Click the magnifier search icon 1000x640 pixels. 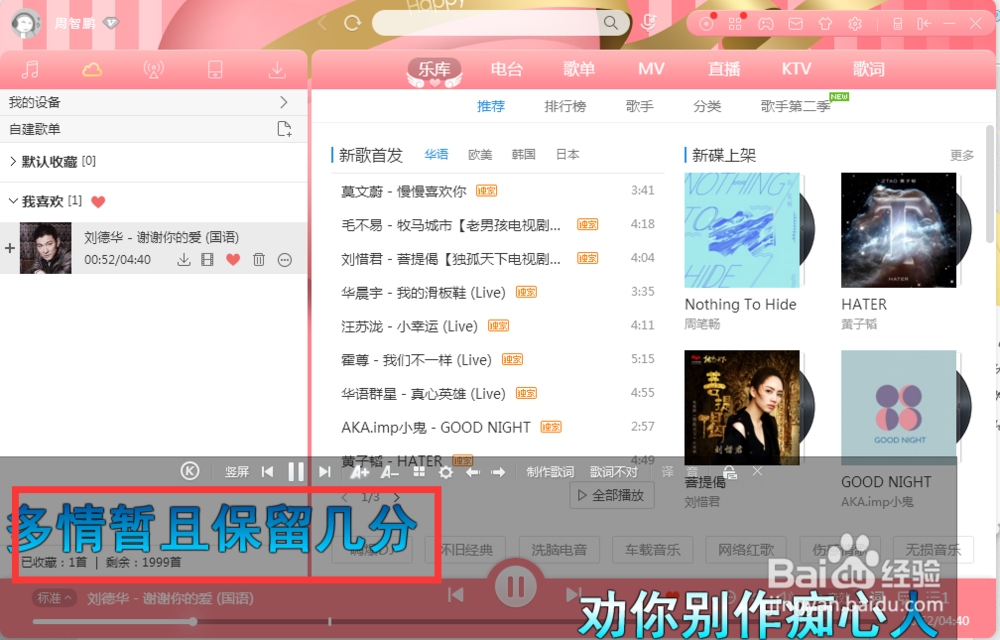pos(610,23)
